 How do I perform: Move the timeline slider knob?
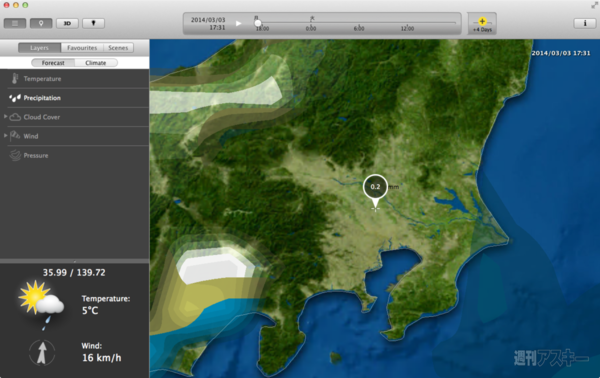tap(258, 23)
